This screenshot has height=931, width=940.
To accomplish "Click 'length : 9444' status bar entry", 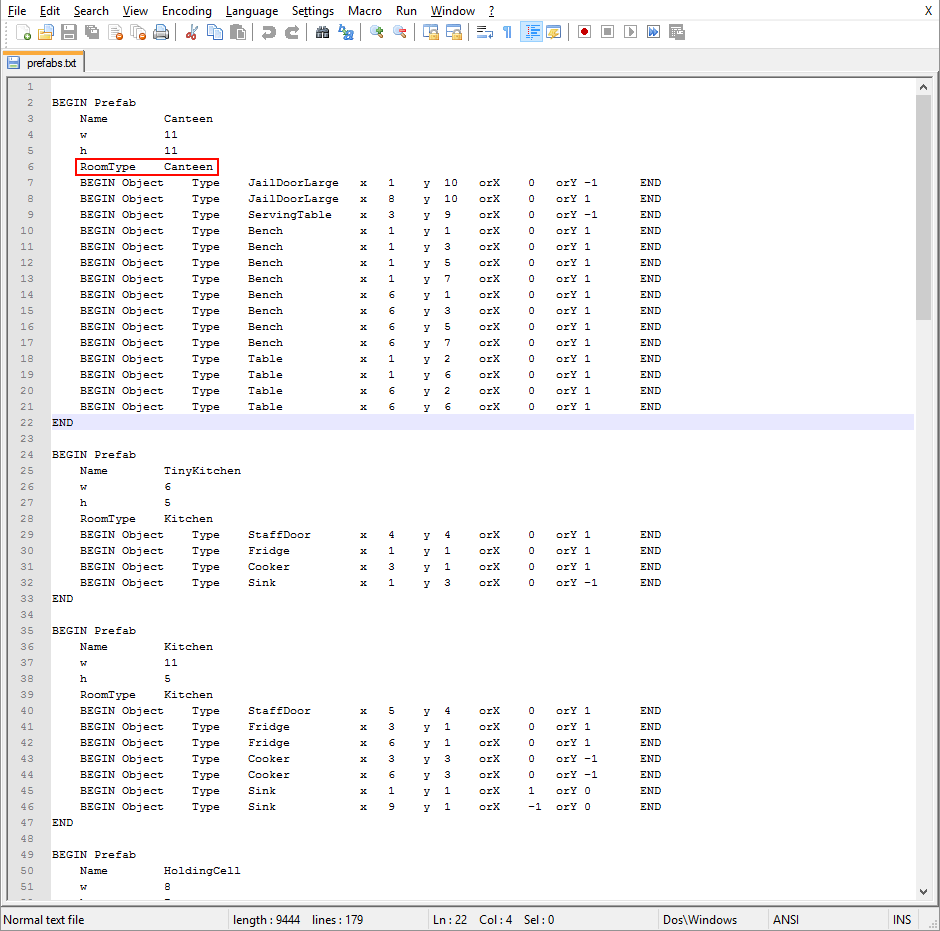I will coord(266,920).
